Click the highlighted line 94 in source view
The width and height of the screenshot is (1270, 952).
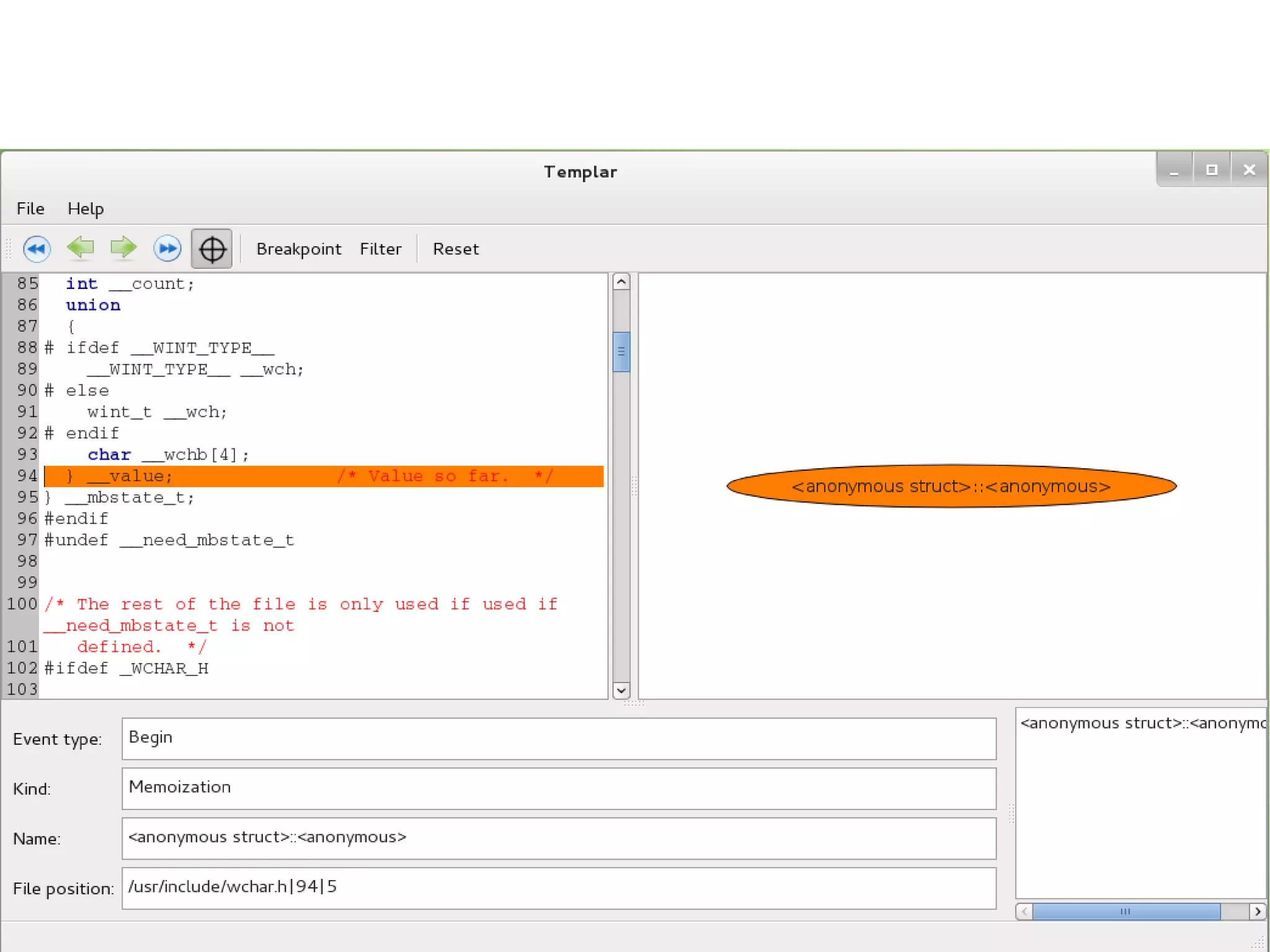(322, 476)
